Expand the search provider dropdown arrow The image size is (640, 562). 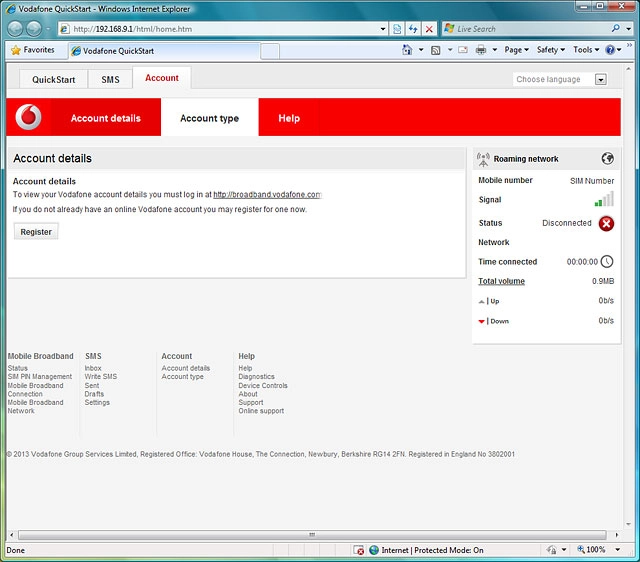pos(629,29)
